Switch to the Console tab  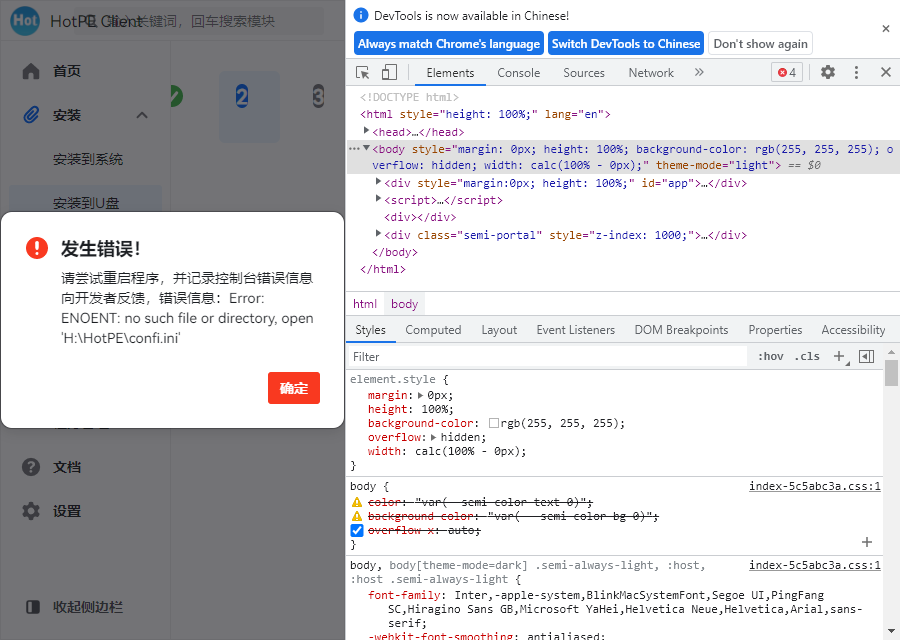[x=518, y=73]
